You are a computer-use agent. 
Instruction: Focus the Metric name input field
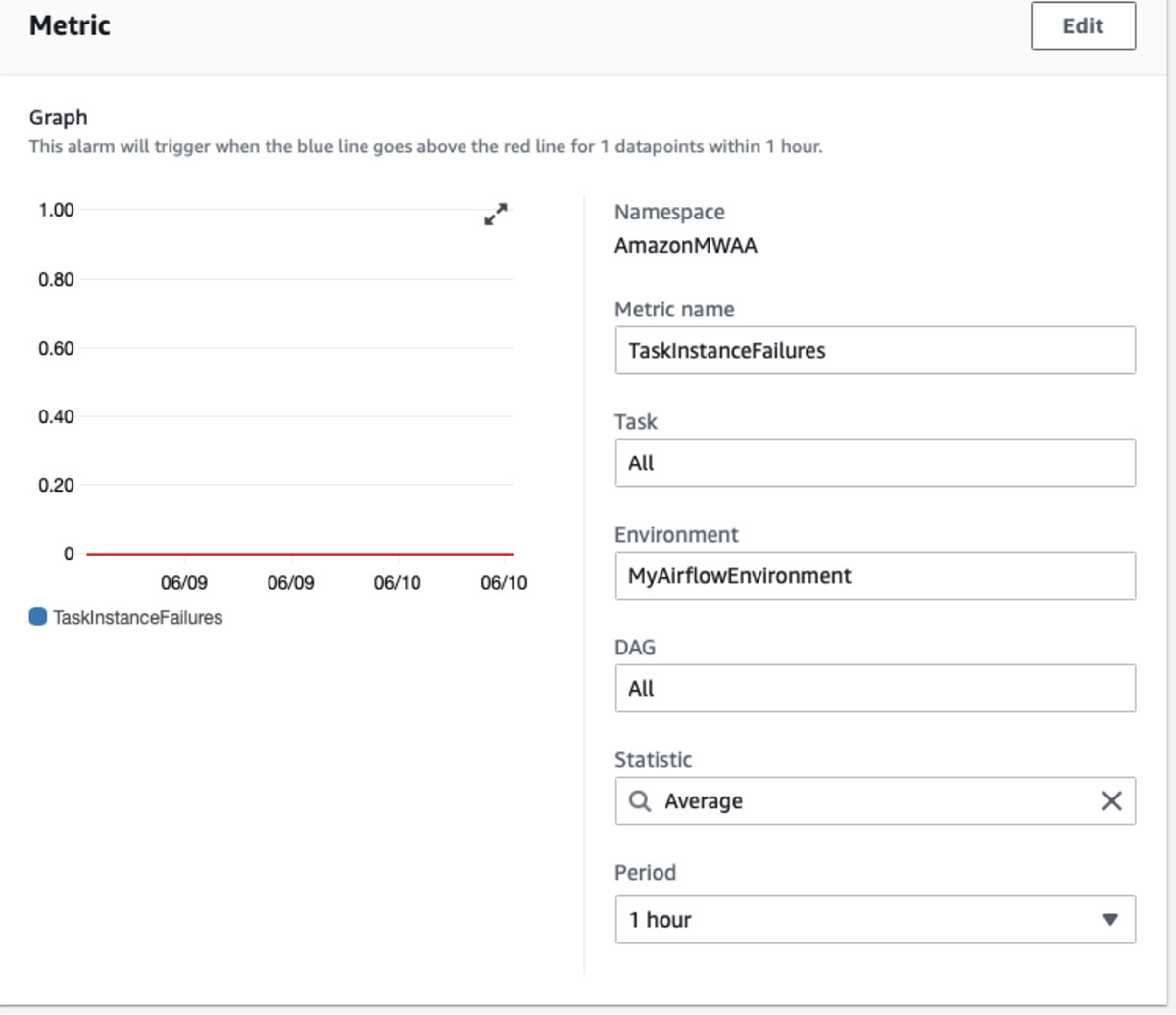click(x=874, y=351)
